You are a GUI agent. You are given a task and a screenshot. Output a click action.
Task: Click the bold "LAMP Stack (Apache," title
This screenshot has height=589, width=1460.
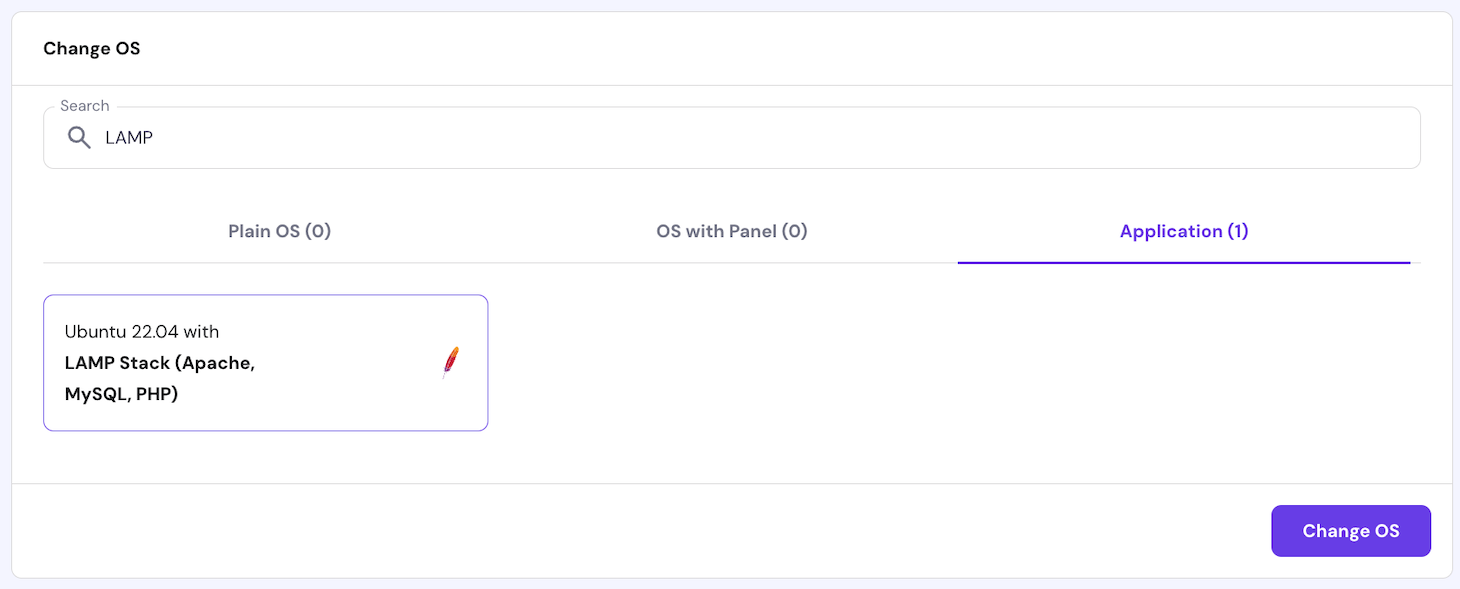160,363
